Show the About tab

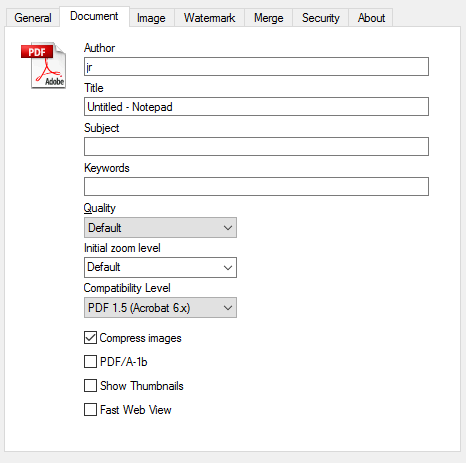coord(371,18)
